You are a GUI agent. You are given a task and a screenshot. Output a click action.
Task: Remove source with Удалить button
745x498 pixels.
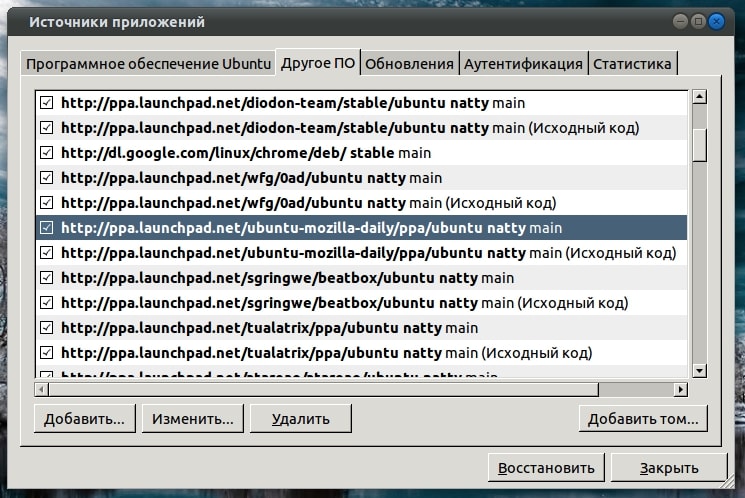(x=301, y=419)
